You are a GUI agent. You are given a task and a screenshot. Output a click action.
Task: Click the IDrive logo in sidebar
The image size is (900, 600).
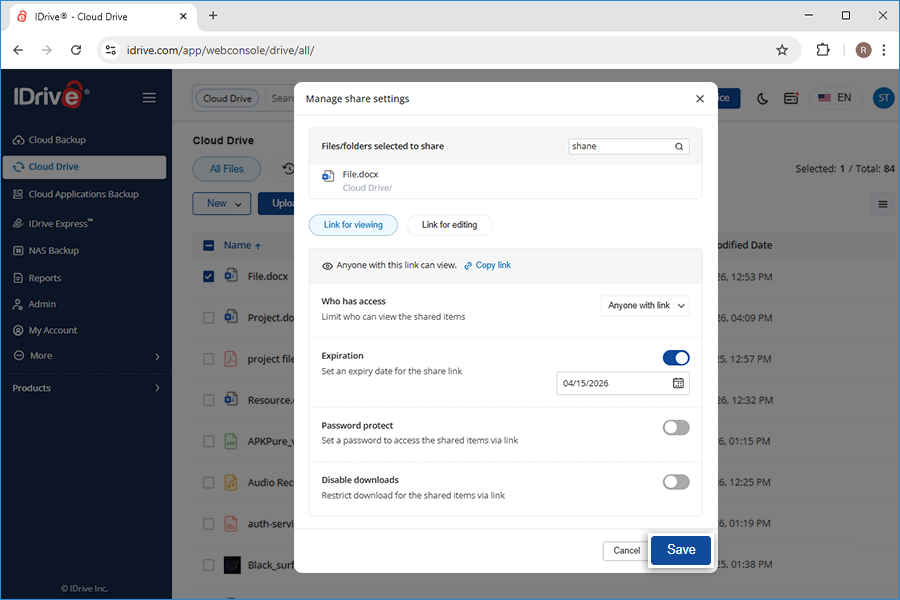(51, 95)
